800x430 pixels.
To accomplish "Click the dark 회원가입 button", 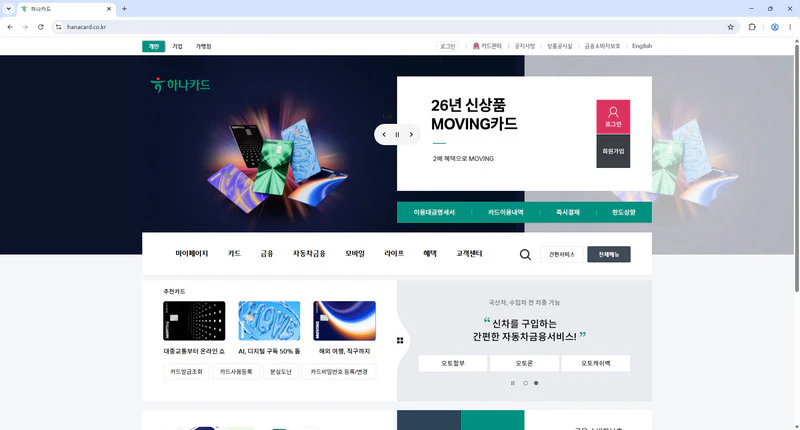I will tap(613, 151).
